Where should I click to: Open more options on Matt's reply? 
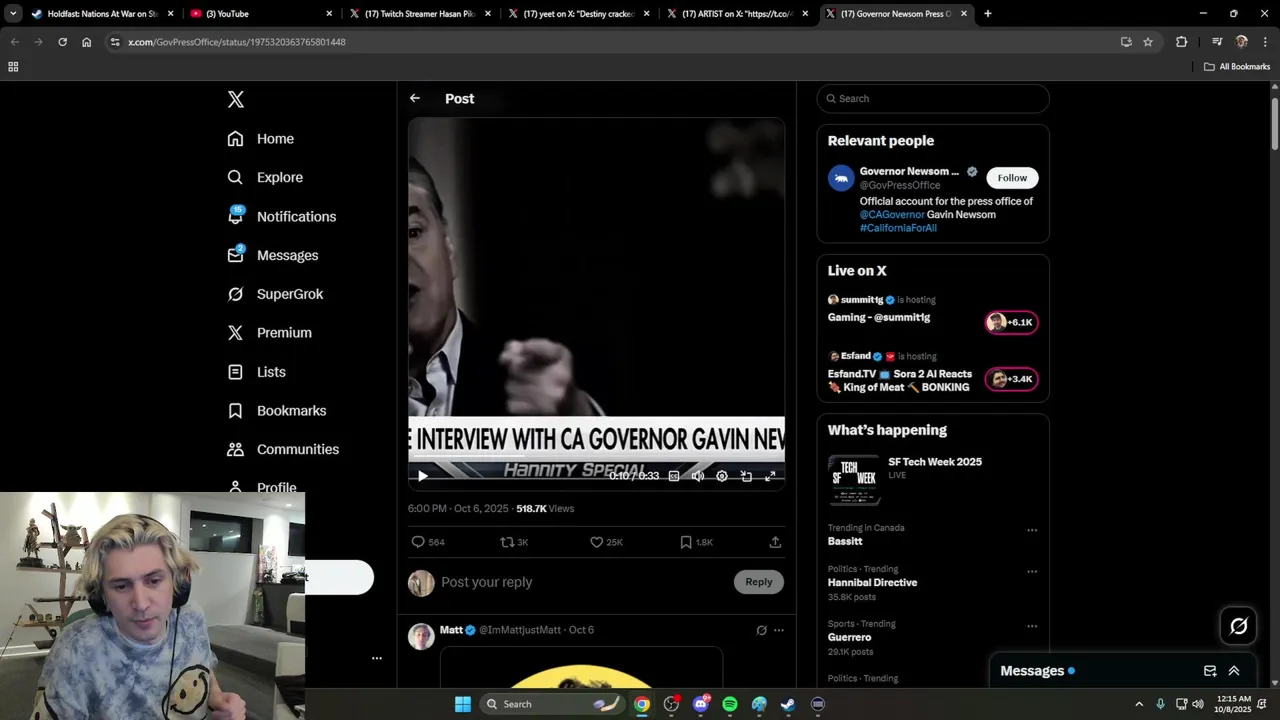779,630
